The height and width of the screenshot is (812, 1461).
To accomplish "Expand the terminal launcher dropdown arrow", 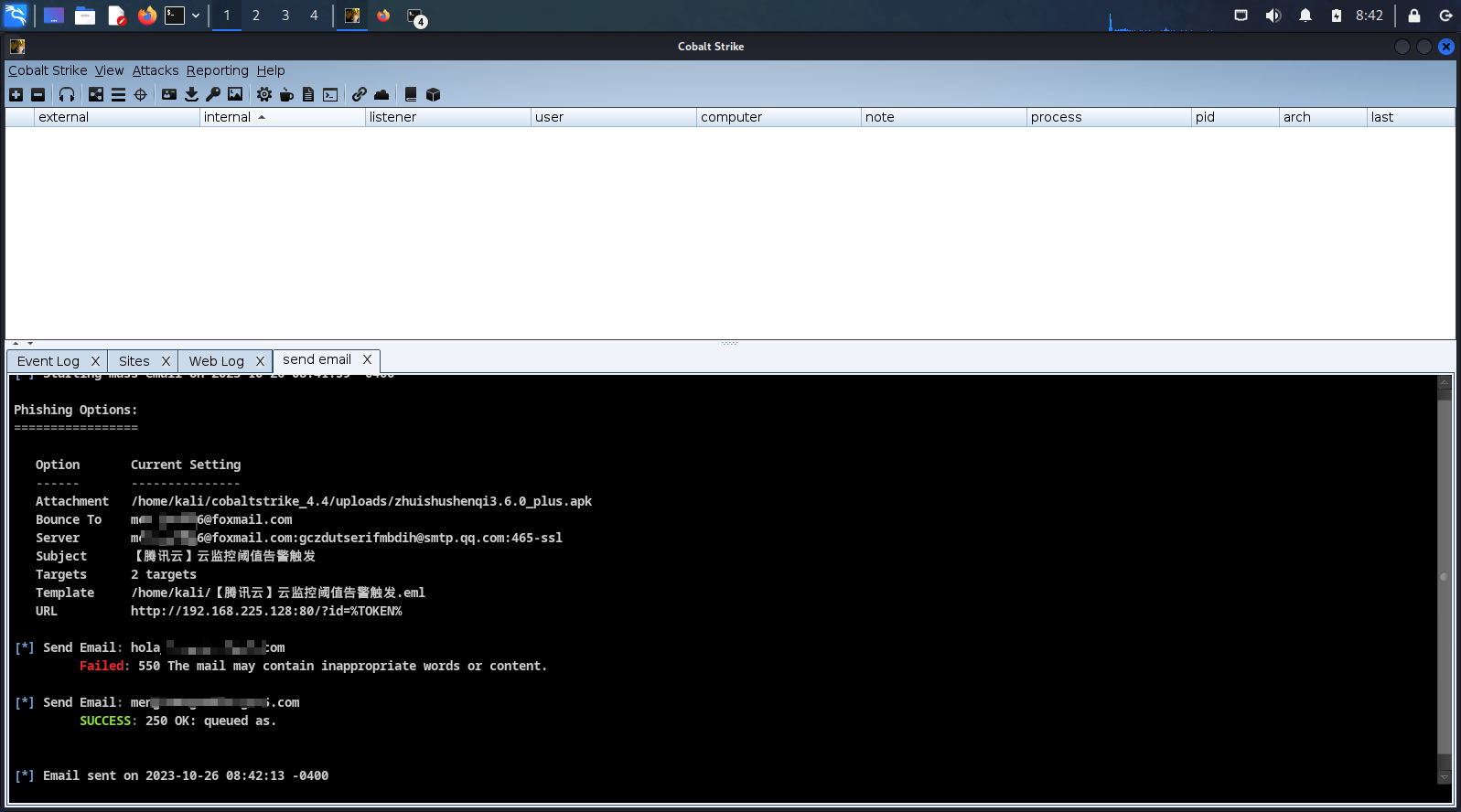I will coord(196,16).
